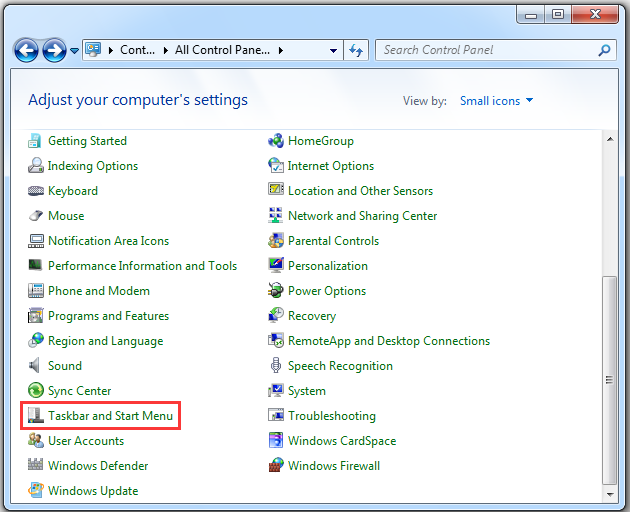Open the Getting Started icon
Screen dimensions: 630x512
[35, 141]
